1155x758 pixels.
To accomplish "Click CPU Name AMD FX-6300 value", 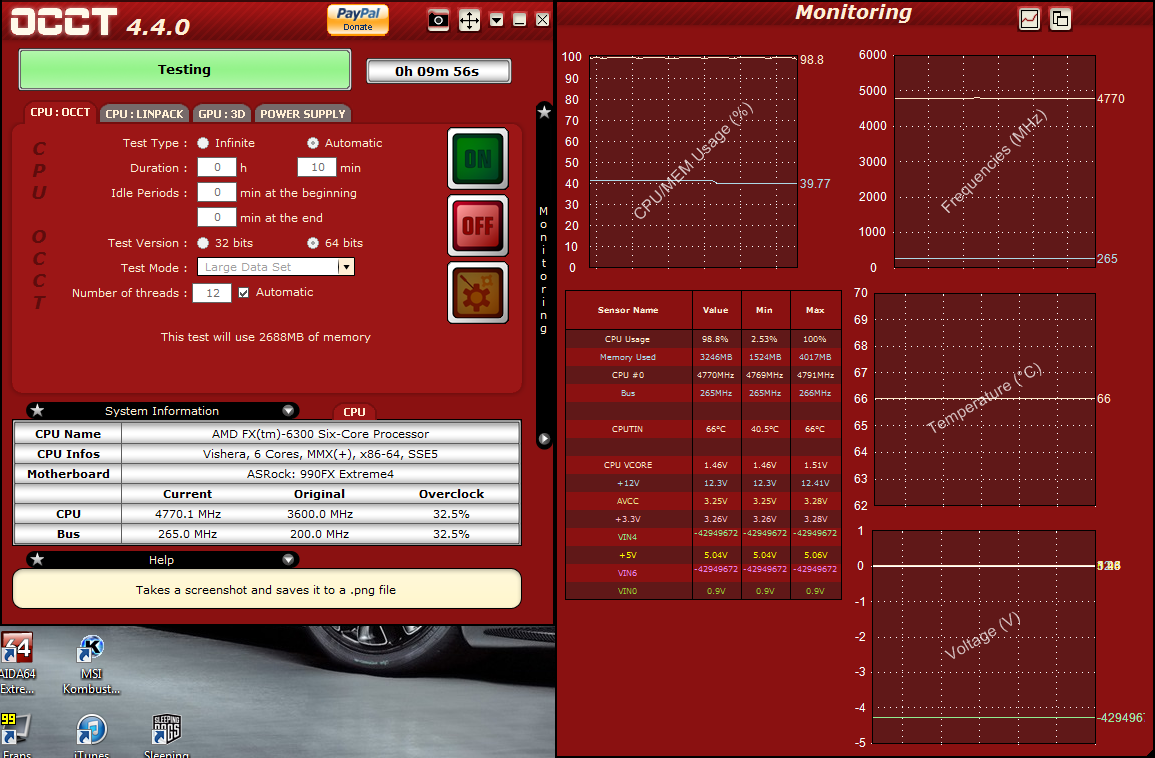I will point(320,434).
